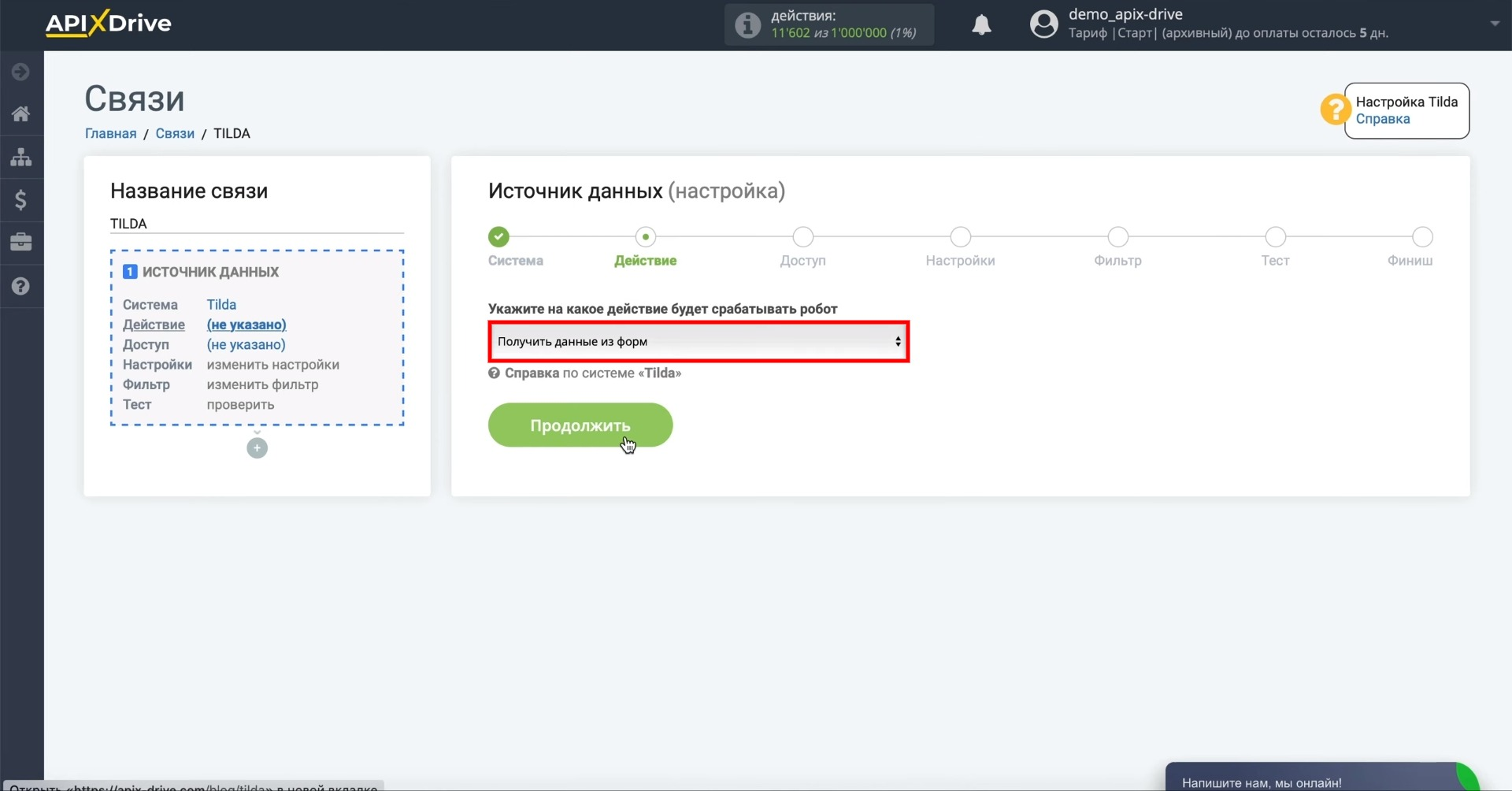
Task: Click изменить настройки link
Action: pos(273,365)
